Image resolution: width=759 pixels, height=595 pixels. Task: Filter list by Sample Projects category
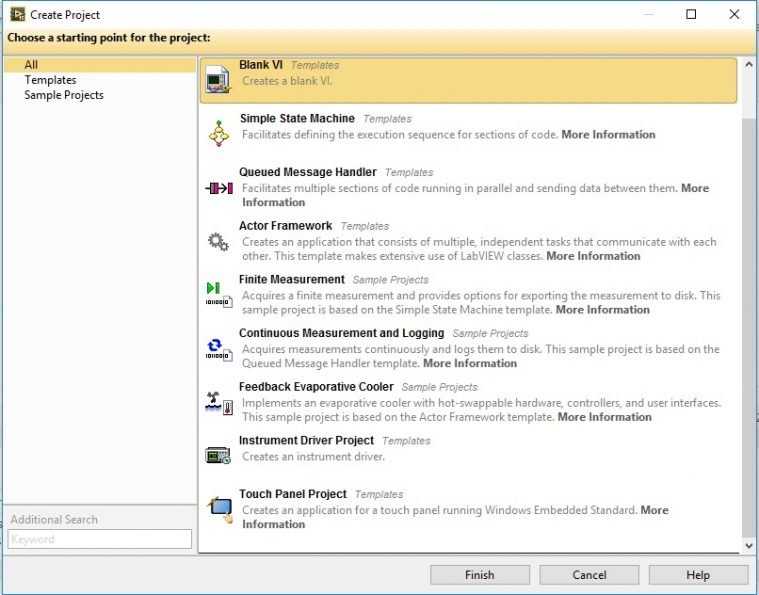(64, 95)
